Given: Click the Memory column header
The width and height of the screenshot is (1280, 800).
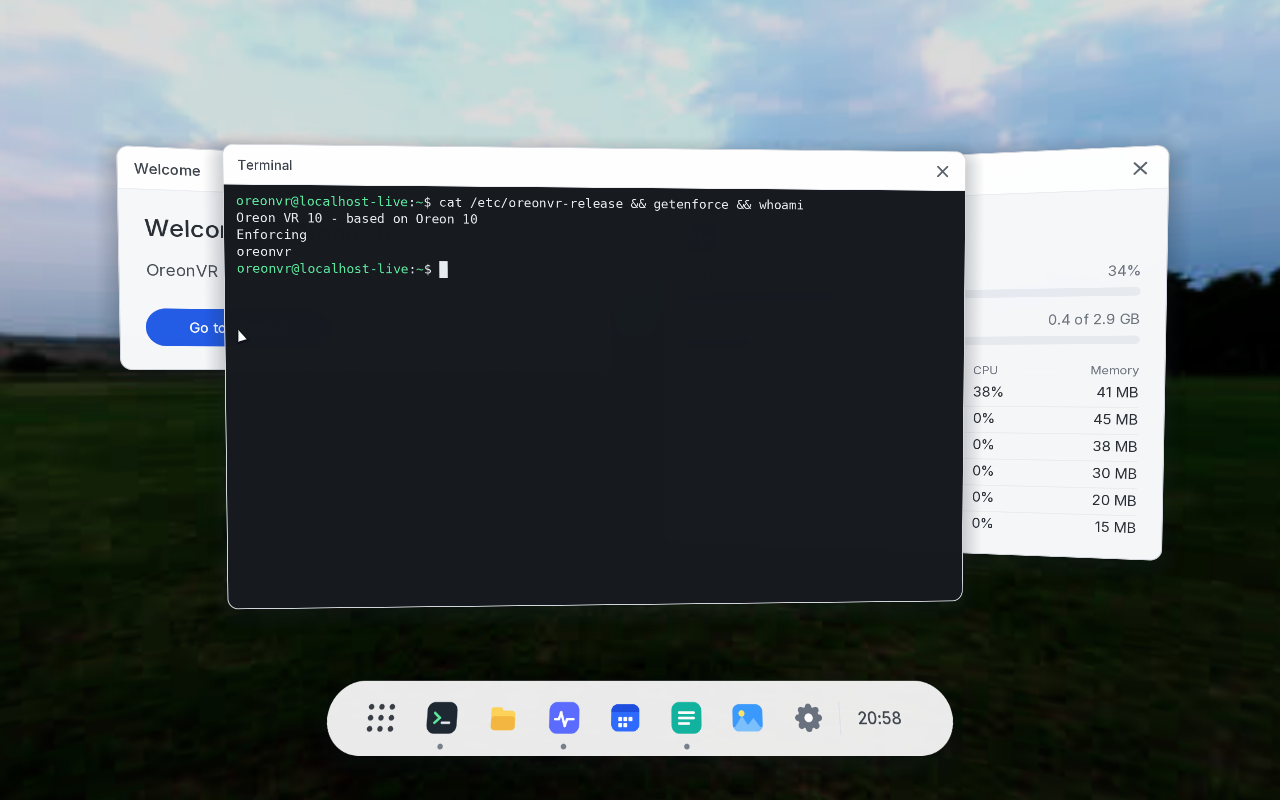Looking at the screenshot, I should pyautogui.click(x=1114, y=370).
